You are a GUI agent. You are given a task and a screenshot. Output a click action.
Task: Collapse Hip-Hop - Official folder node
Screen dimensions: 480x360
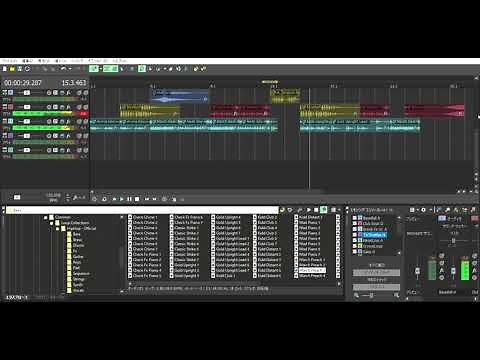(58, 228)
